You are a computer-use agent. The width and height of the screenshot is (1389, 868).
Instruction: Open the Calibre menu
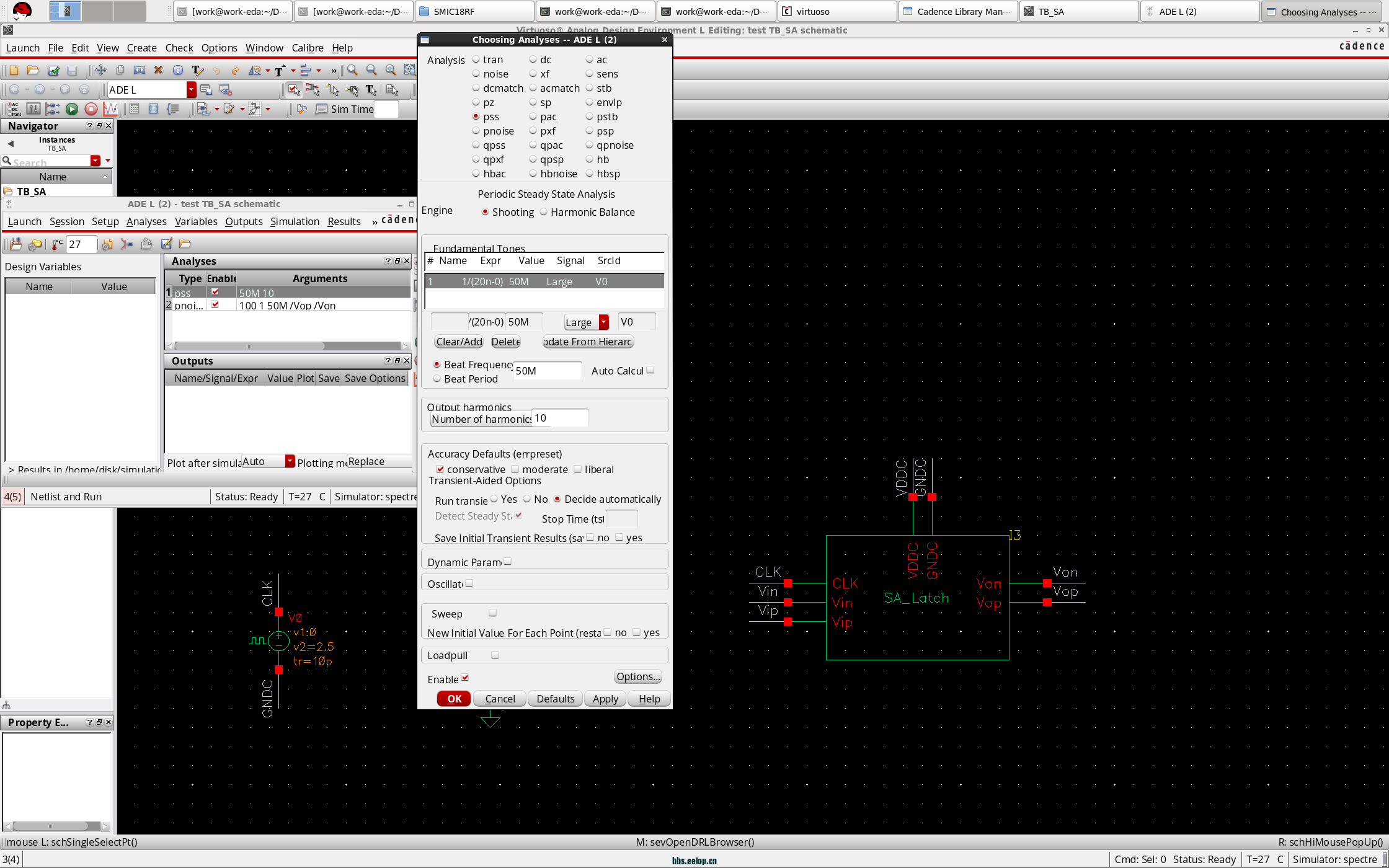pyautogui.click(x=308, y=48)
